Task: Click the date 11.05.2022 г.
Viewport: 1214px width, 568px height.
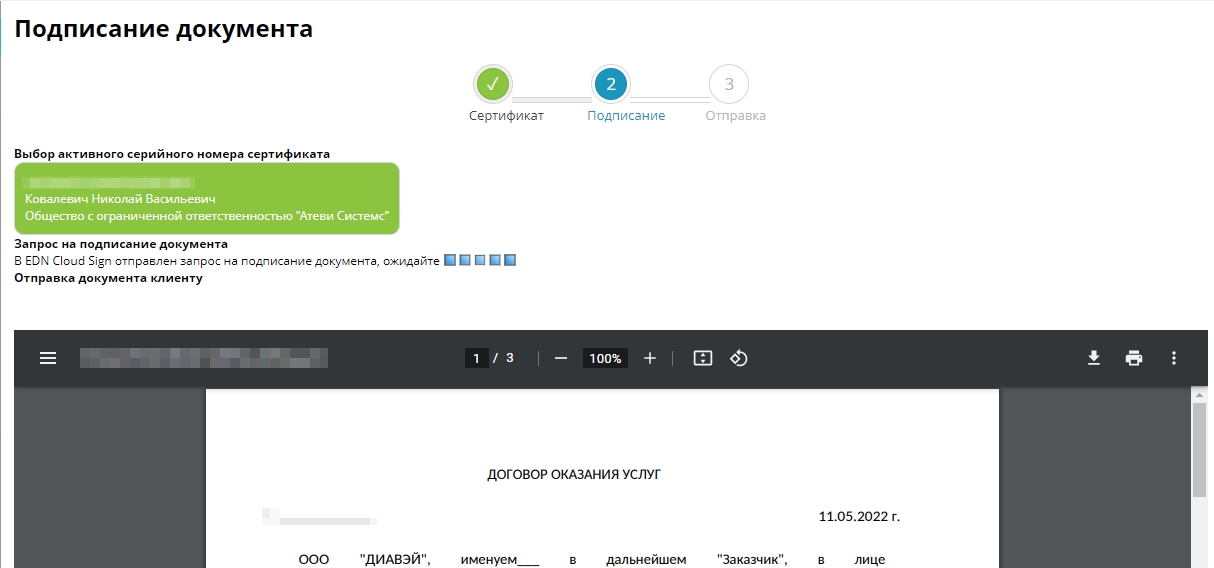Action: tap(859, 517)
